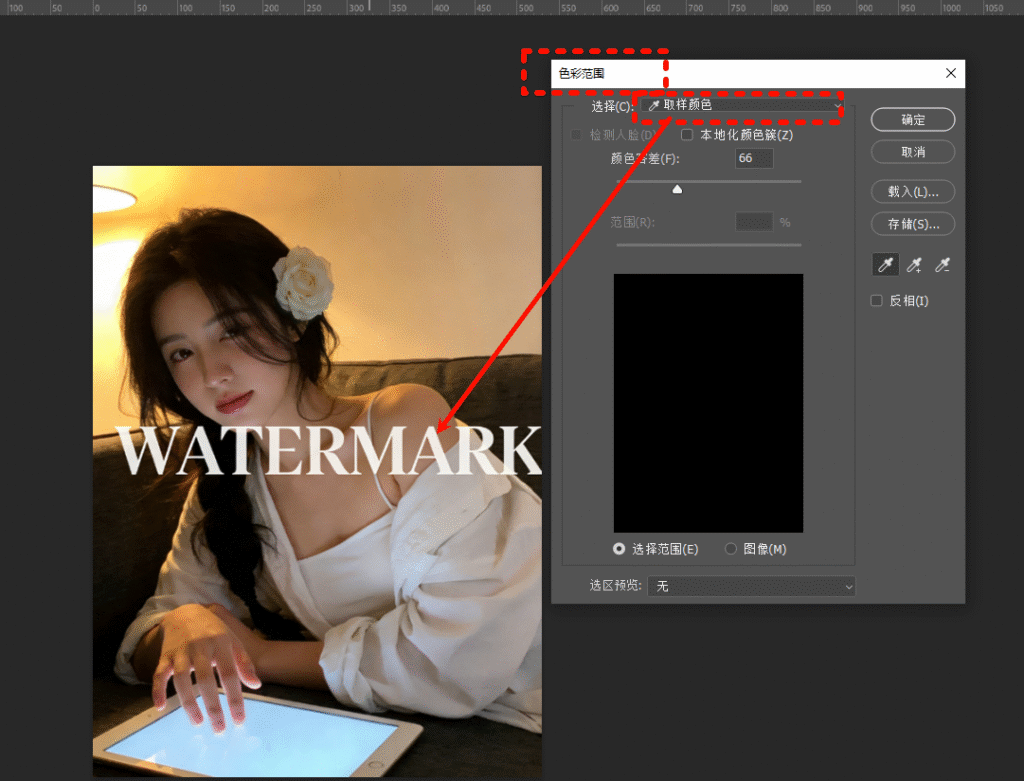Click the horizontal ruler at the top

(500, 7)
